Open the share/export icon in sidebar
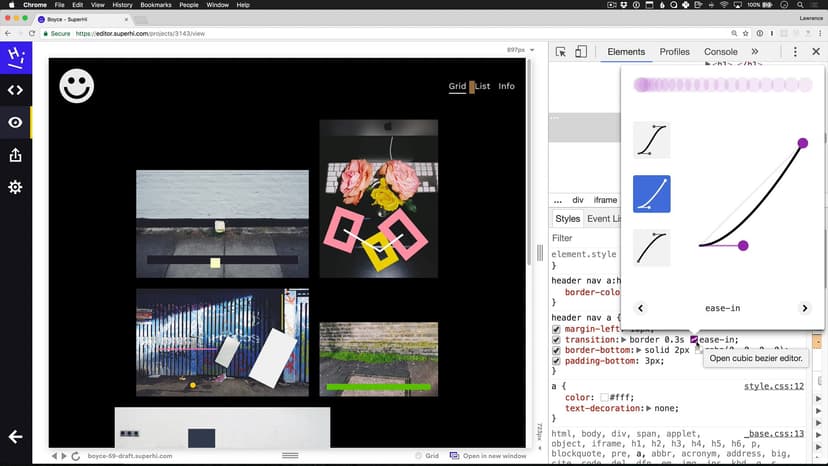Screen dimensions: 828x466 coord(15,155)
